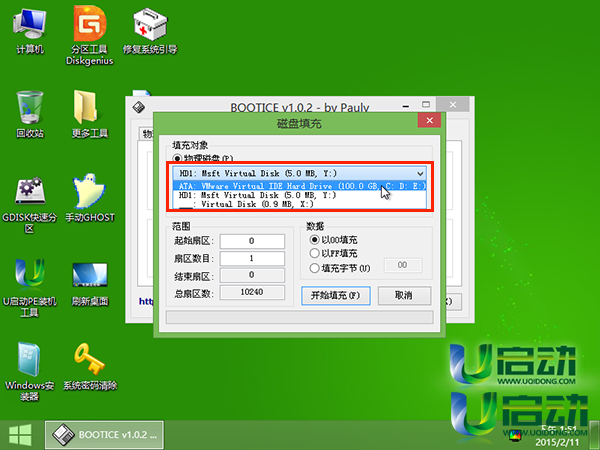
Task: Minimize the BOOTICE window
Action: pyautogui.click(x=406, y=105)
